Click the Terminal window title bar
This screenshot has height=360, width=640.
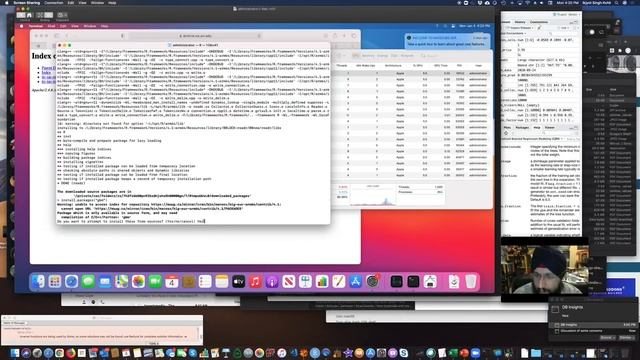193,45
